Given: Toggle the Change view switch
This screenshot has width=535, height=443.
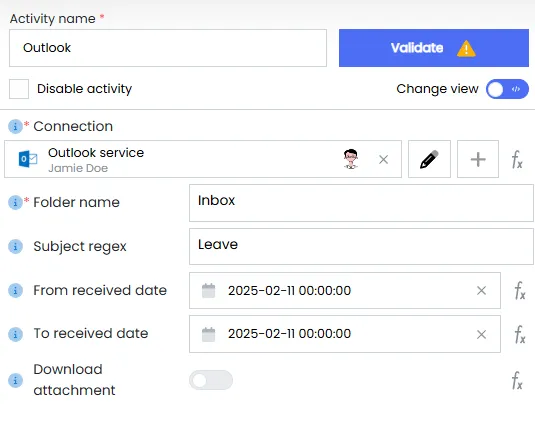Looking at the screenshot, I should (x=507, y=89).
